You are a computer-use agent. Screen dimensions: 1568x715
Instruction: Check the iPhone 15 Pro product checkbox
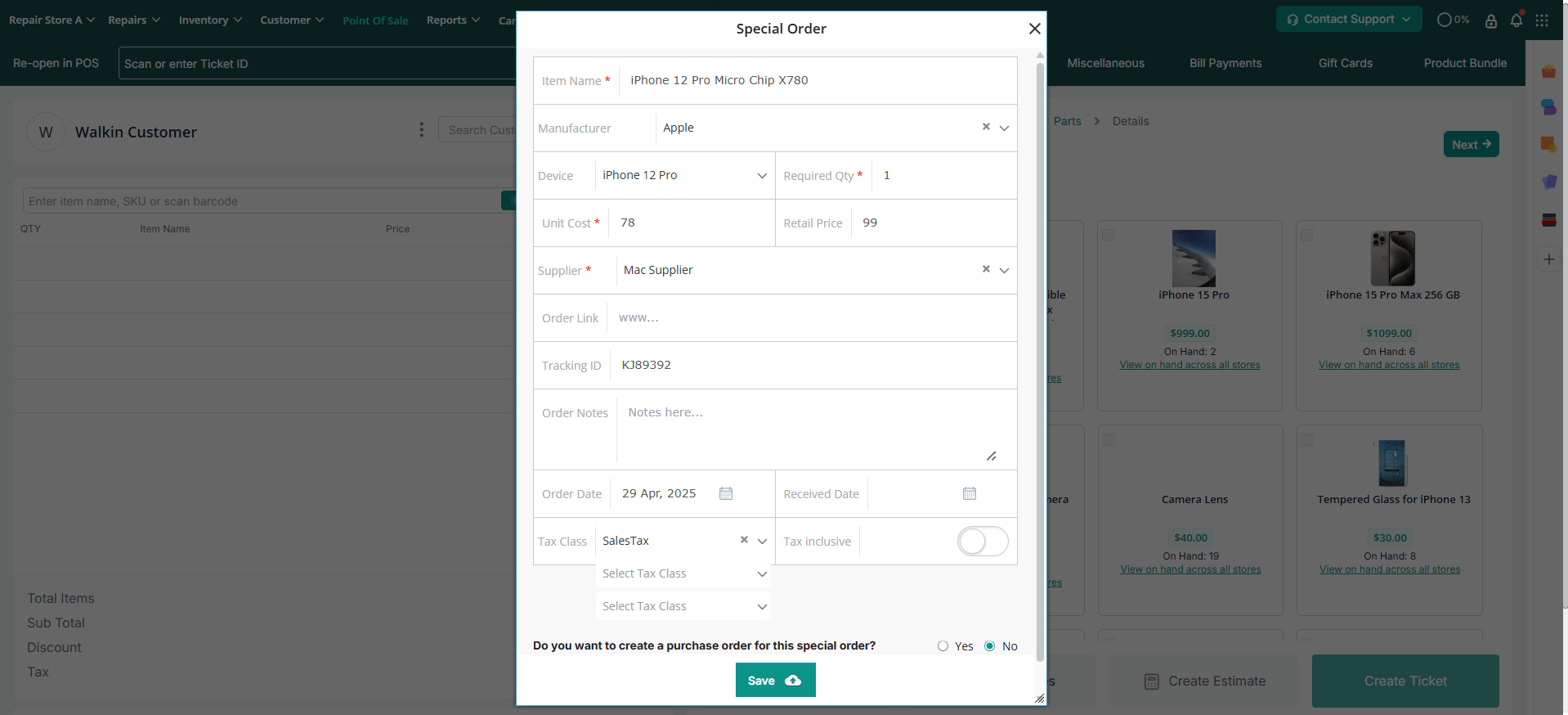tap(1109, 235)
